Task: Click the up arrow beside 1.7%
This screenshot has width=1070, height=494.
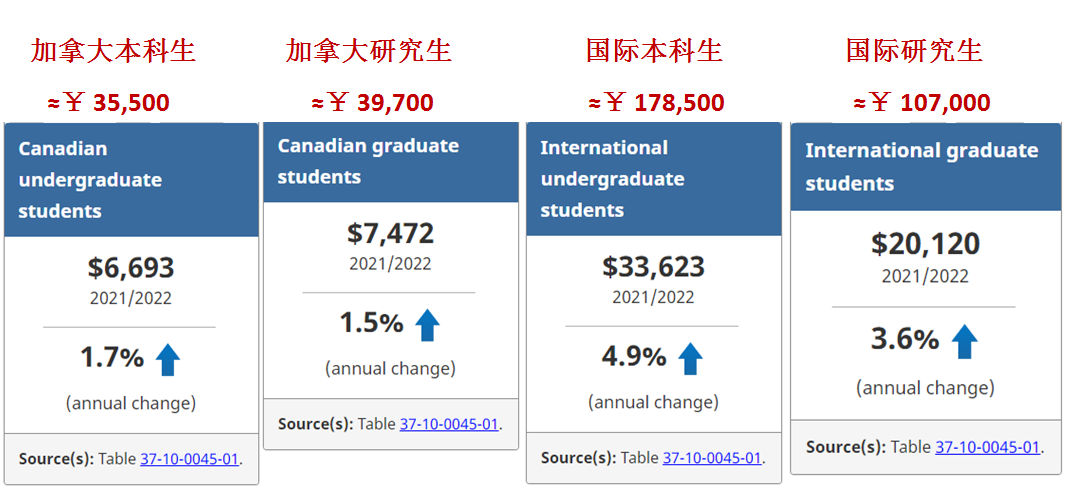Action: (x=168, y=360)
